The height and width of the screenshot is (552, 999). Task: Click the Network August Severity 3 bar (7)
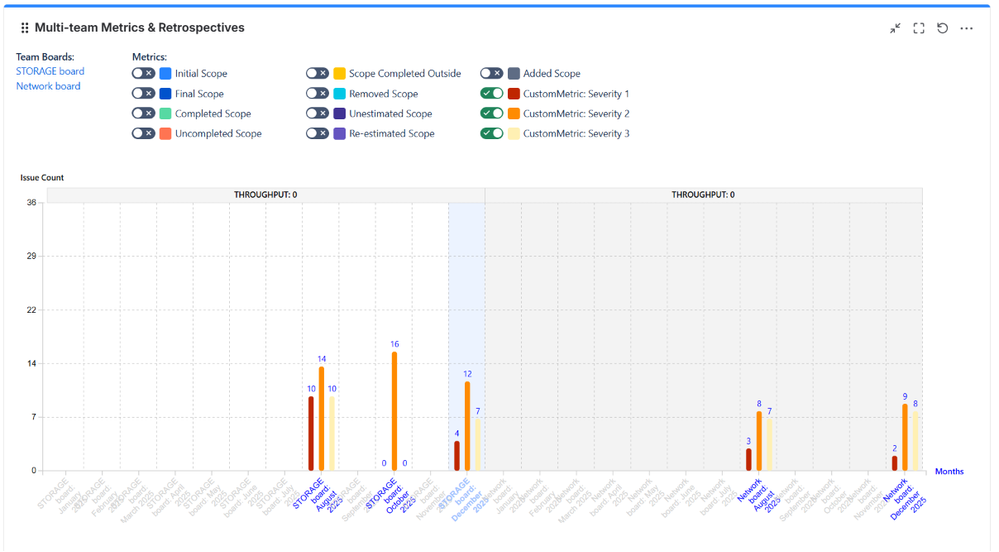(769, 445)
